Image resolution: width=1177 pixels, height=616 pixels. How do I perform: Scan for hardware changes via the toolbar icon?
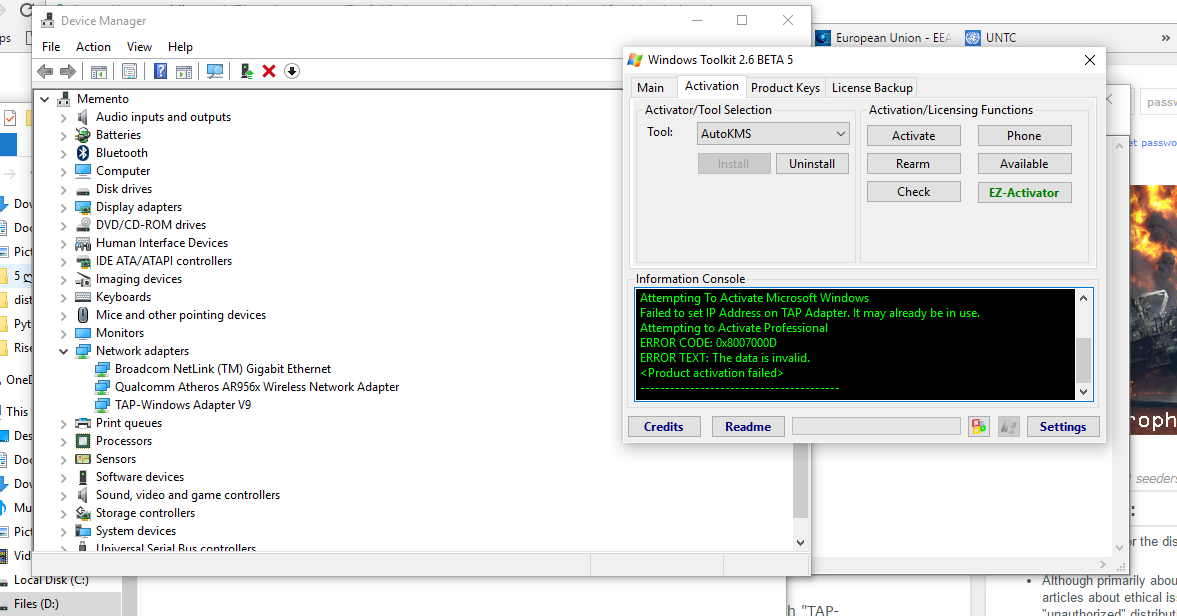[x=215, y=71]
